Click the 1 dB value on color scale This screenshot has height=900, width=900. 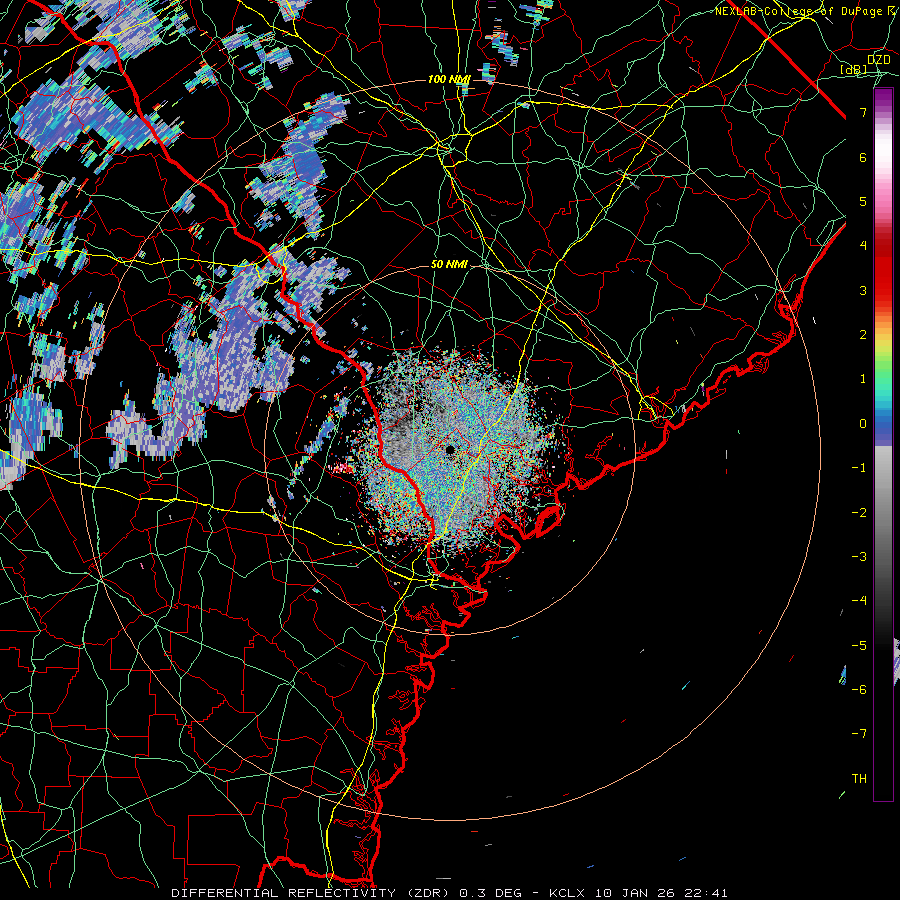tap(863, 378)
